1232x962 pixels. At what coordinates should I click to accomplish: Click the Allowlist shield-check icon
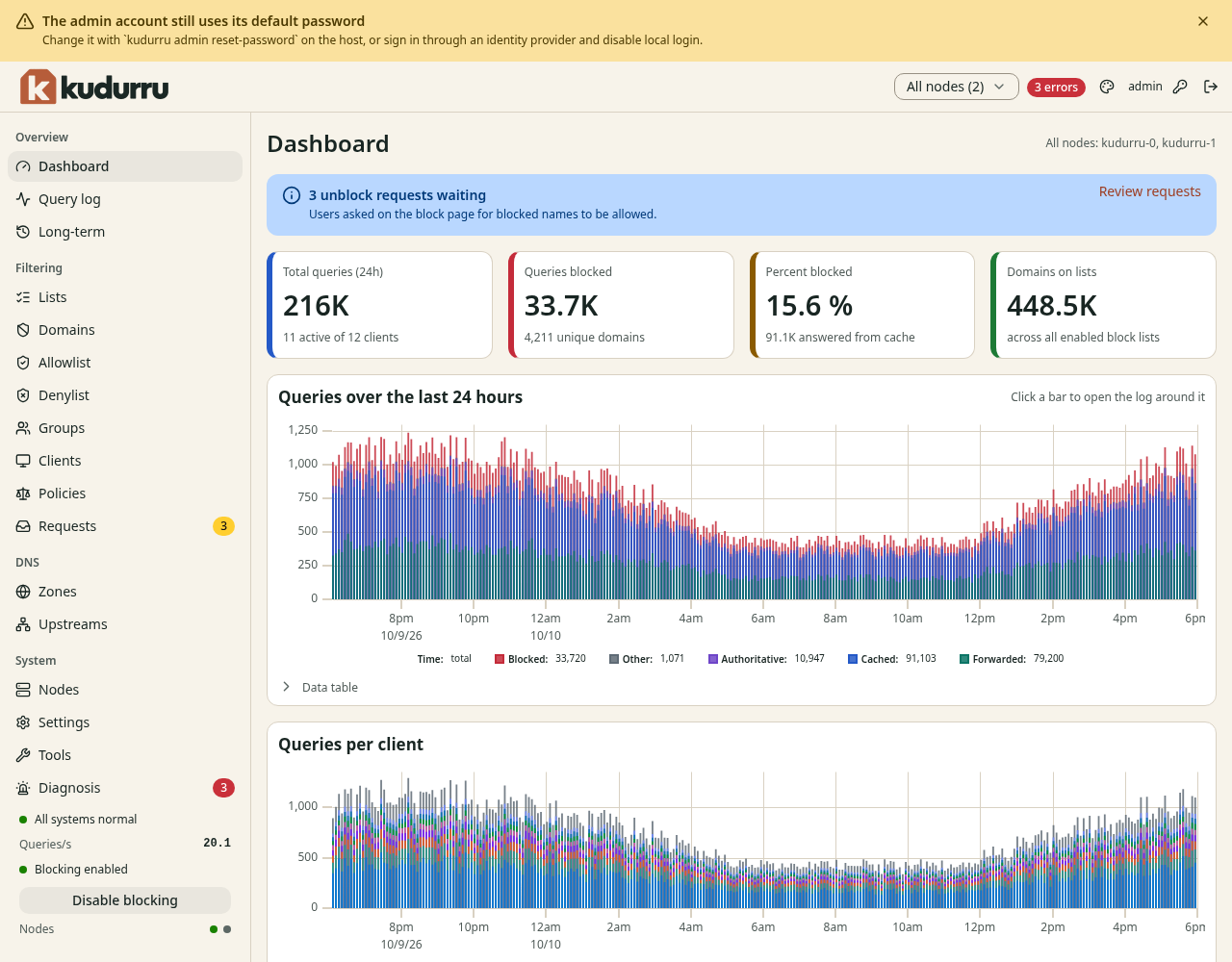(23, 363)
